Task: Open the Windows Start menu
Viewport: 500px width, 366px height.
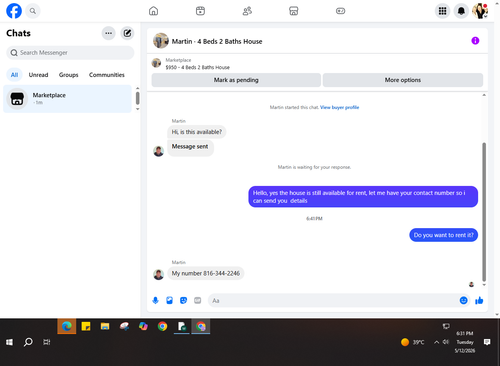Action: [9, 342]
